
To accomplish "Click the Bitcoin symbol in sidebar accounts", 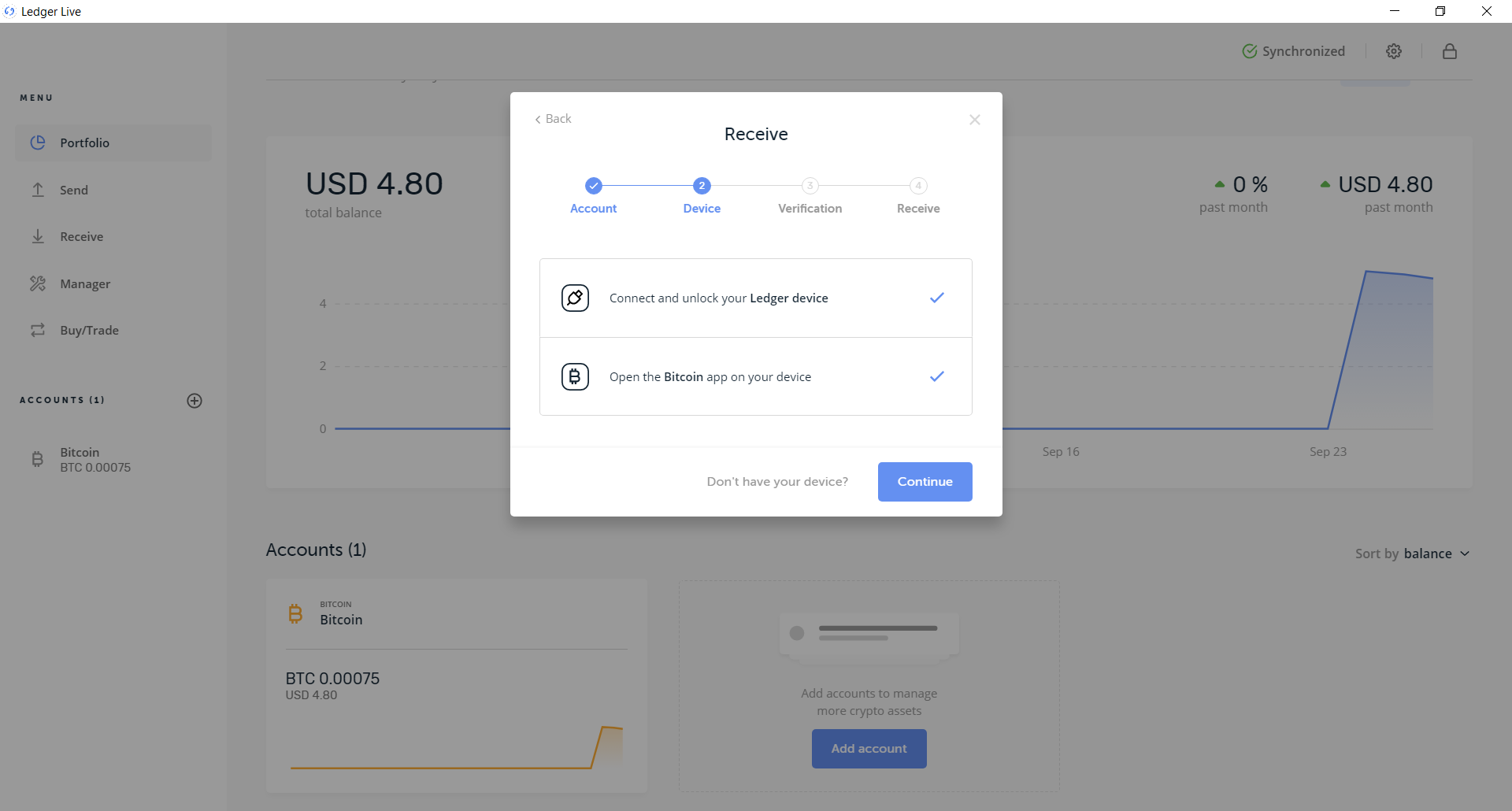I will tap(37, 459).
